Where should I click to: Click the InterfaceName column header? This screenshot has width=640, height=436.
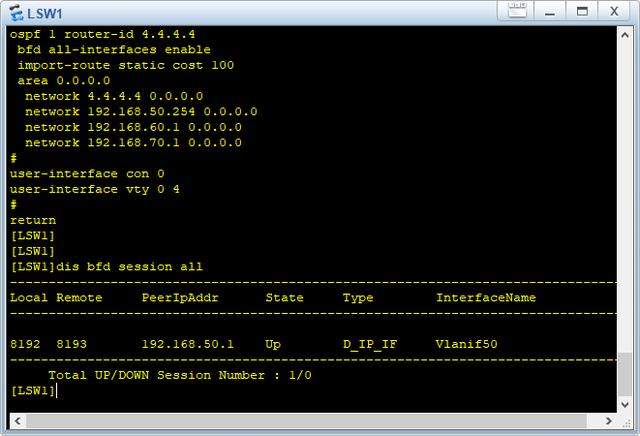click(x=486, y=298)
